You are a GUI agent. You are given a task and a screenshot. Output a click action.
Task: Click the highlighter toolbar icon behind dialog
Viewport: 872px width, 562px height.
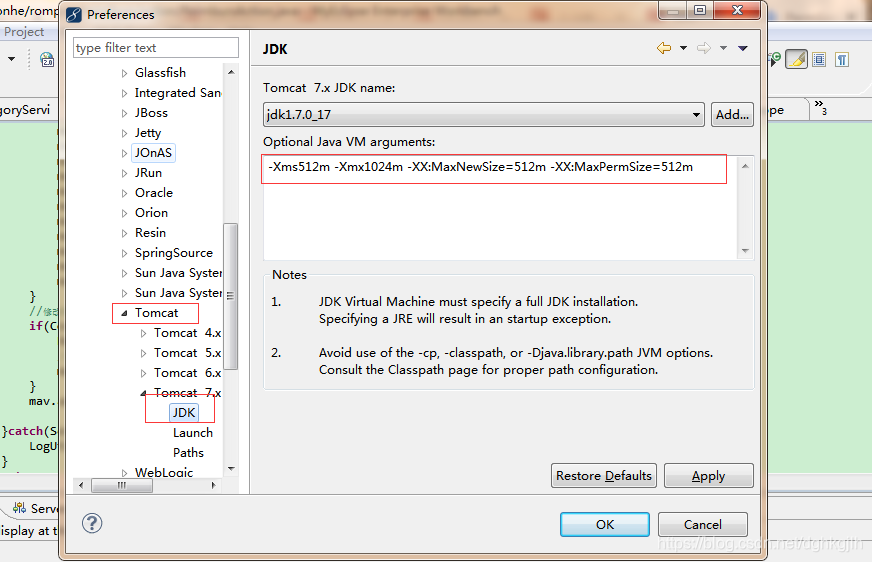[x=796, y=59]
